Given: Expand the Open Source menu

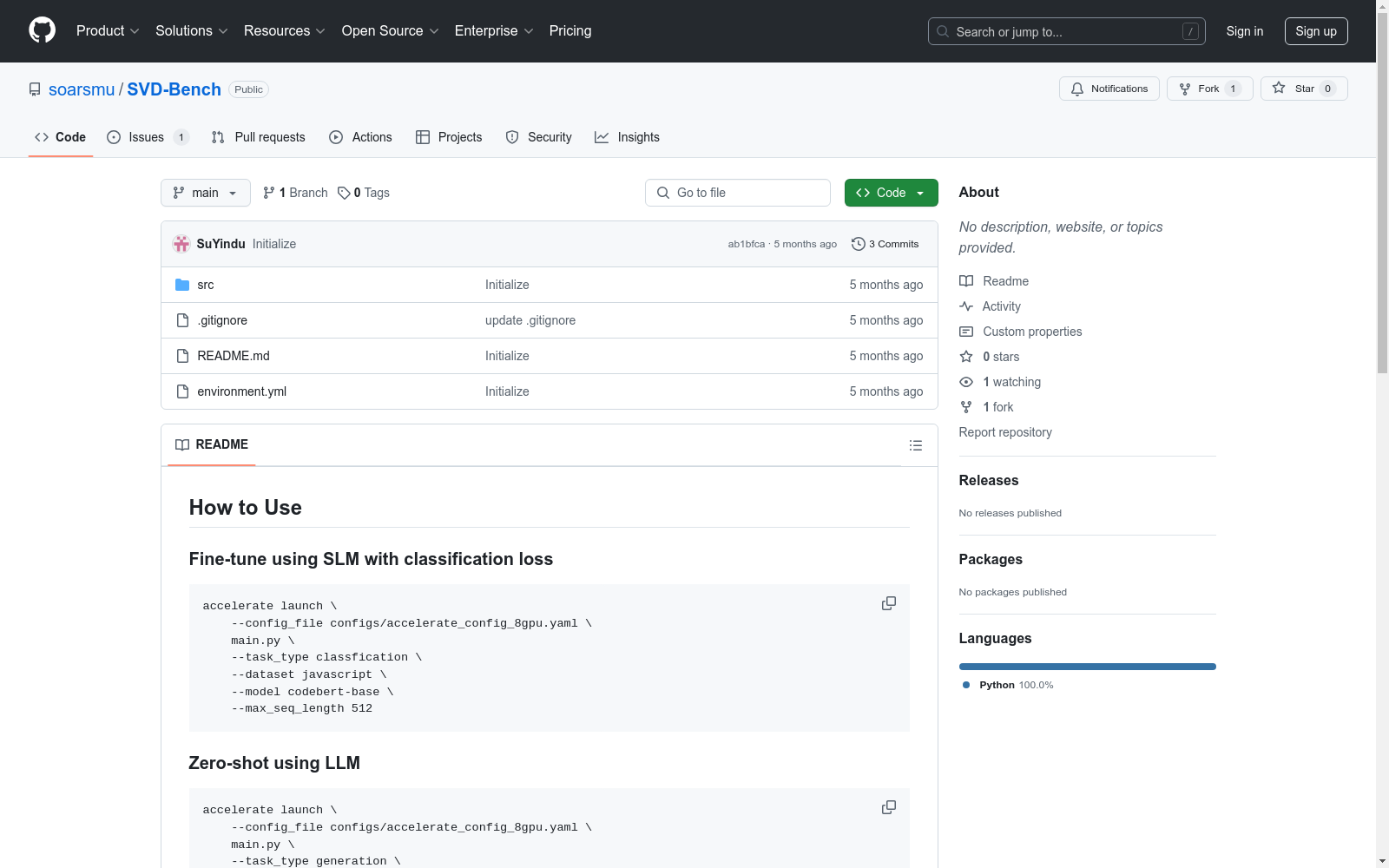Looking at the screenshot, I should coord(391,30).
